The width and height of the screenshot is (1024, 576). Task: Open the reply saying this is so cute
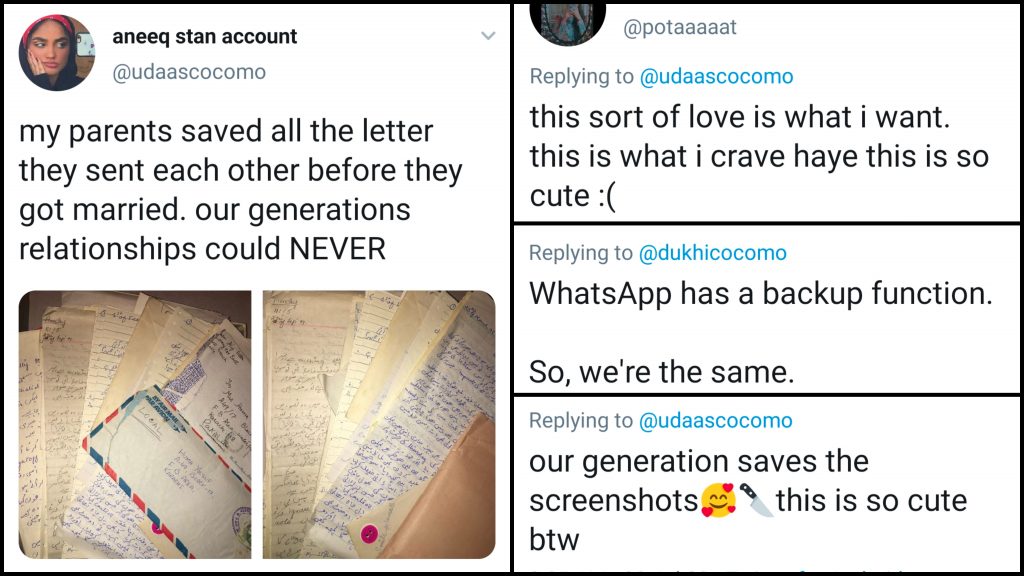pyautogui.click(x=750, y=156)
